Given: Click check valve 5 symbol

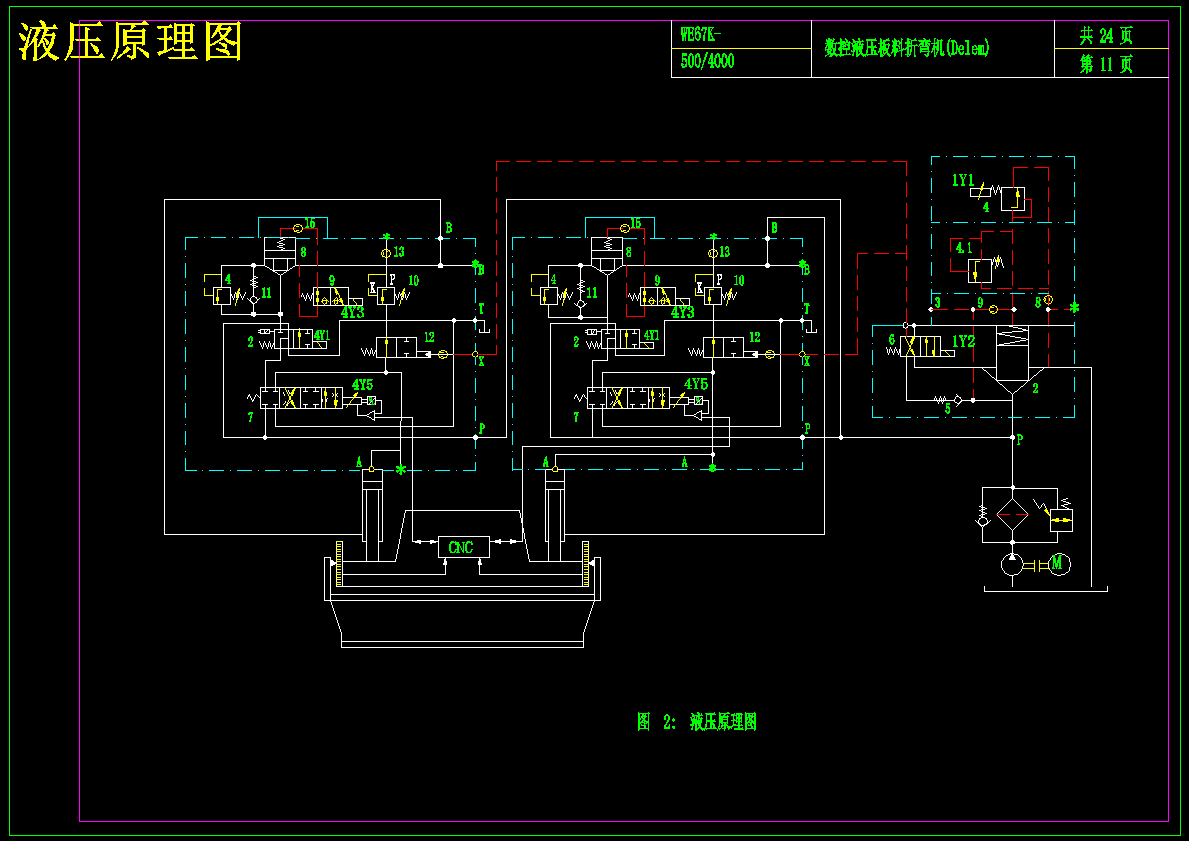Looking at the screenshot, I should (958, 400).
